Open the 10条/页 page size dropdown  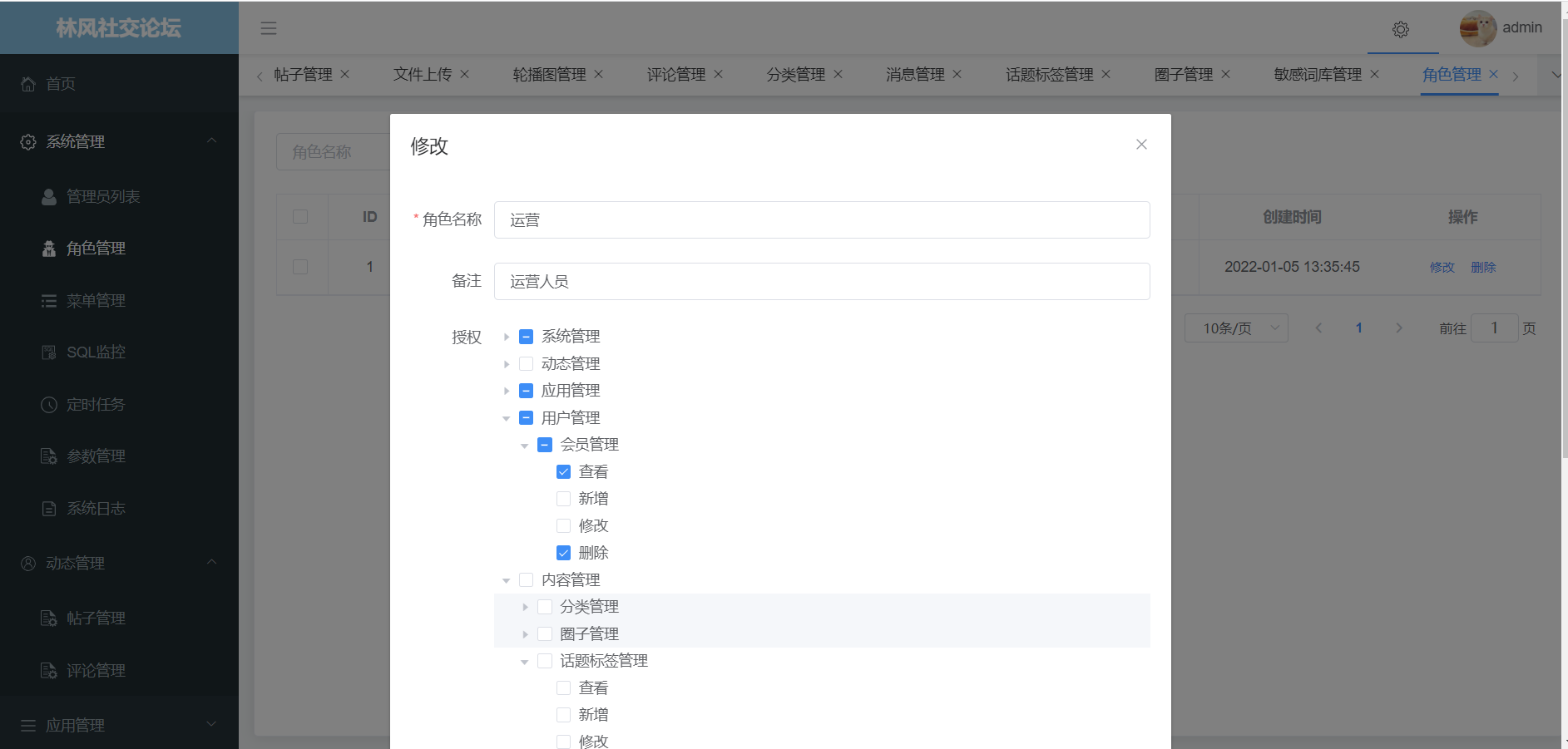point(1236,328)
